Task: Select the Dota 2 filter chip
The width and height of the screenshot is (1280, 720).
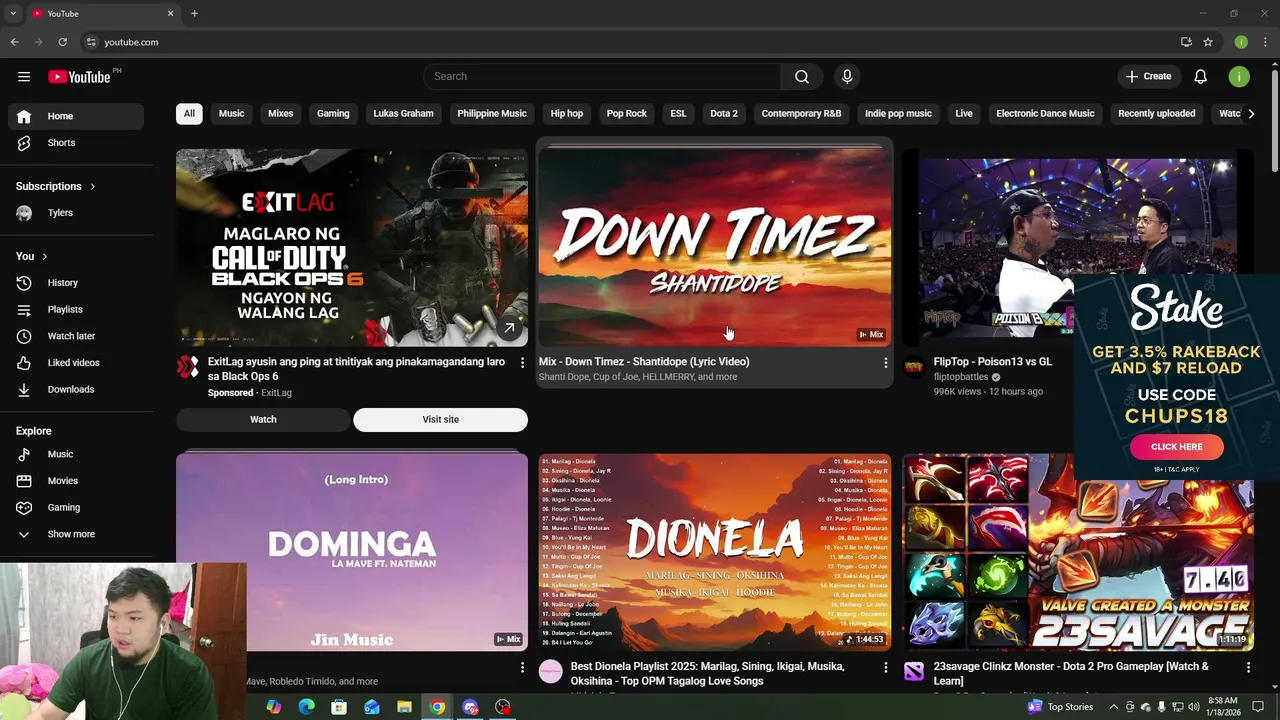Action: point(724,113)
